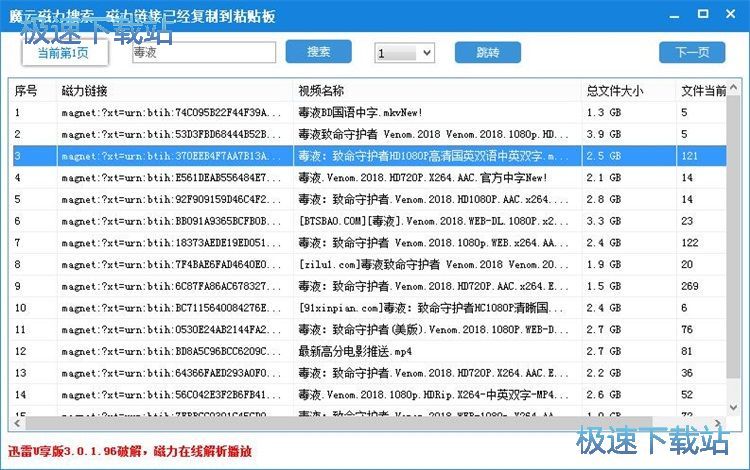Image resolution: width=750 pixels, height=470 pixels.
Task: Click video name 毒液：致命守护者(美版).Venom.2018
Action: click(x=433, y=329)
